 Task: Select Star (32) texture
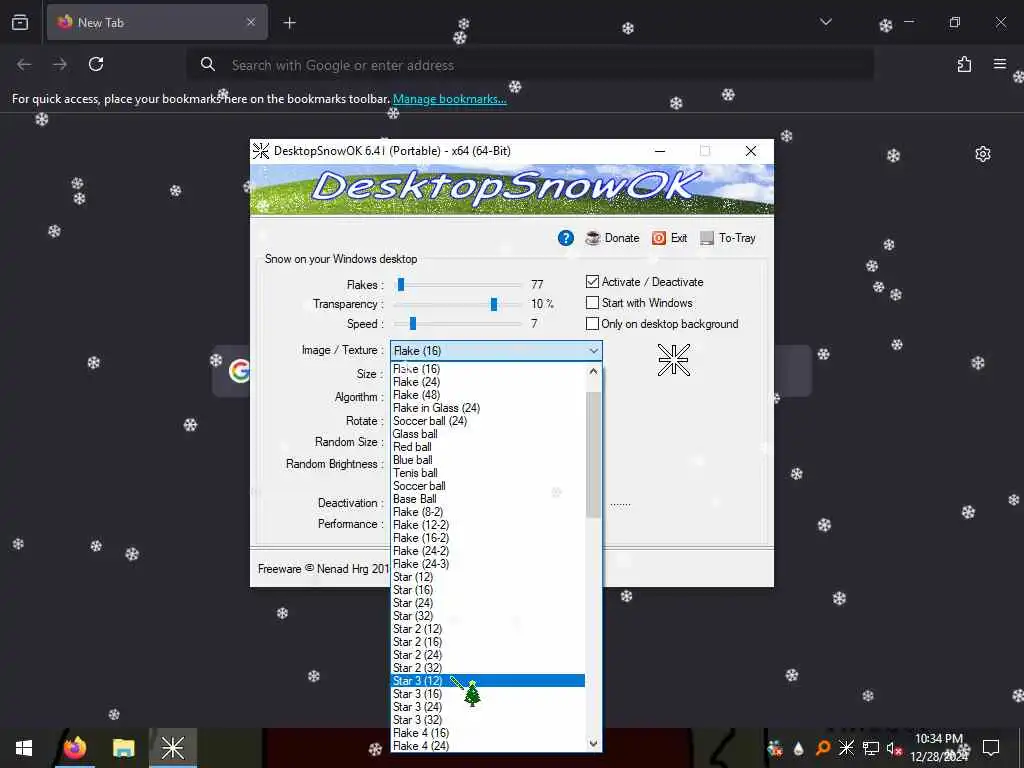tap(488, 616)
